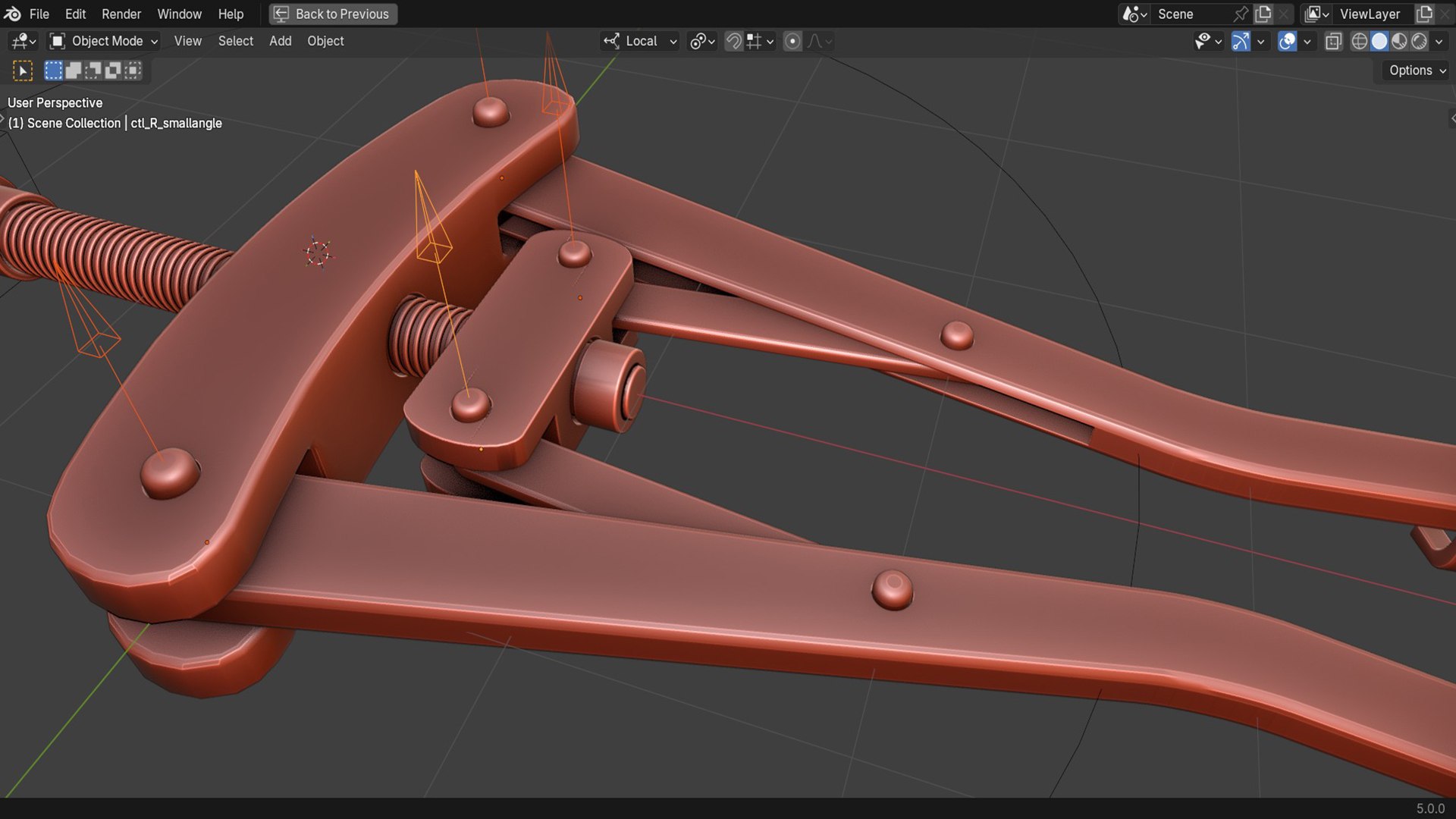
Task: Expand the Options dropdown
Action: coord(1417,71)
